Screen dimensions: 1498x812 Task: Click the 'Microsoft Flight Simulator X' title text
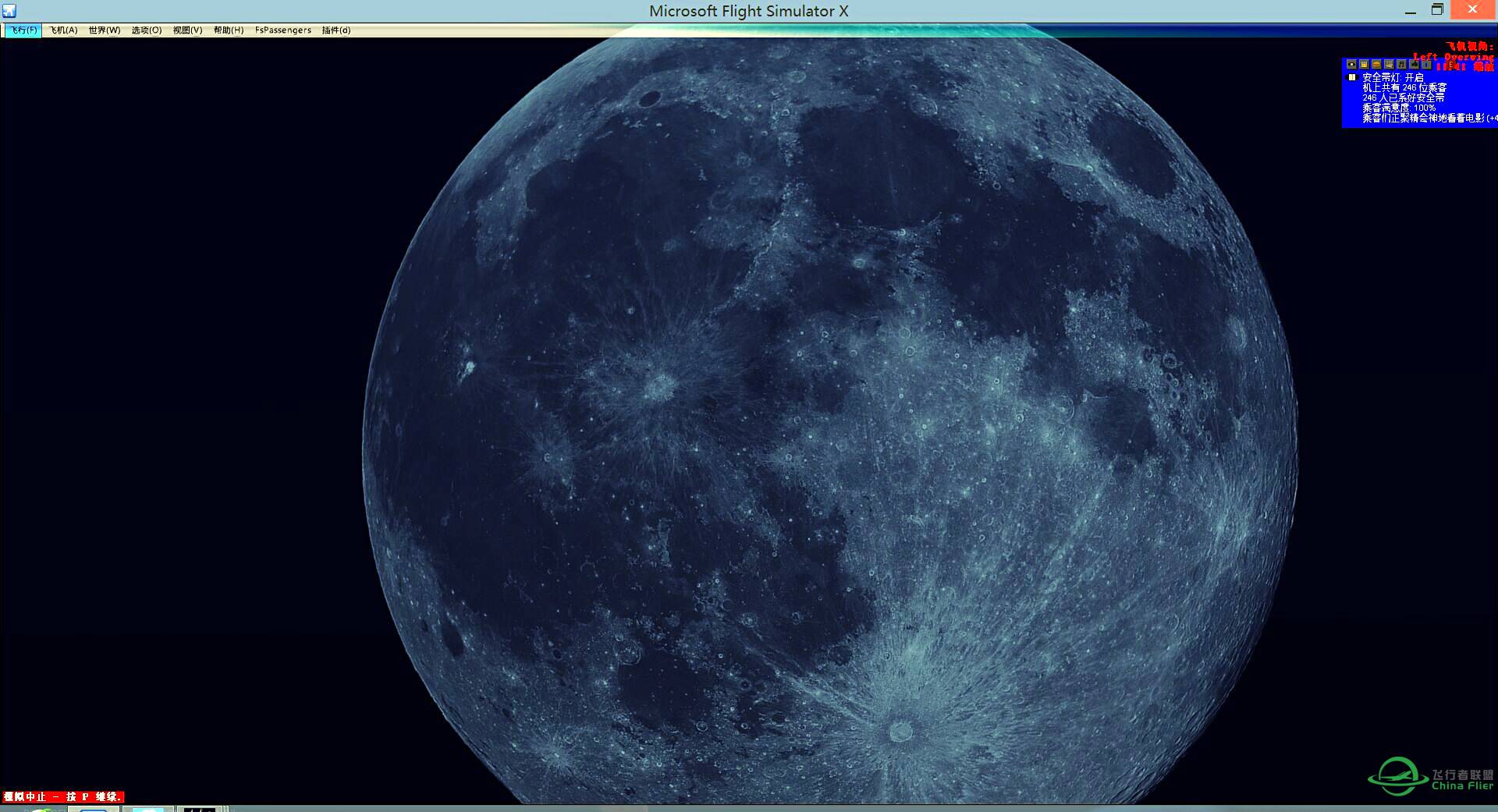click(x=748, y=11)
